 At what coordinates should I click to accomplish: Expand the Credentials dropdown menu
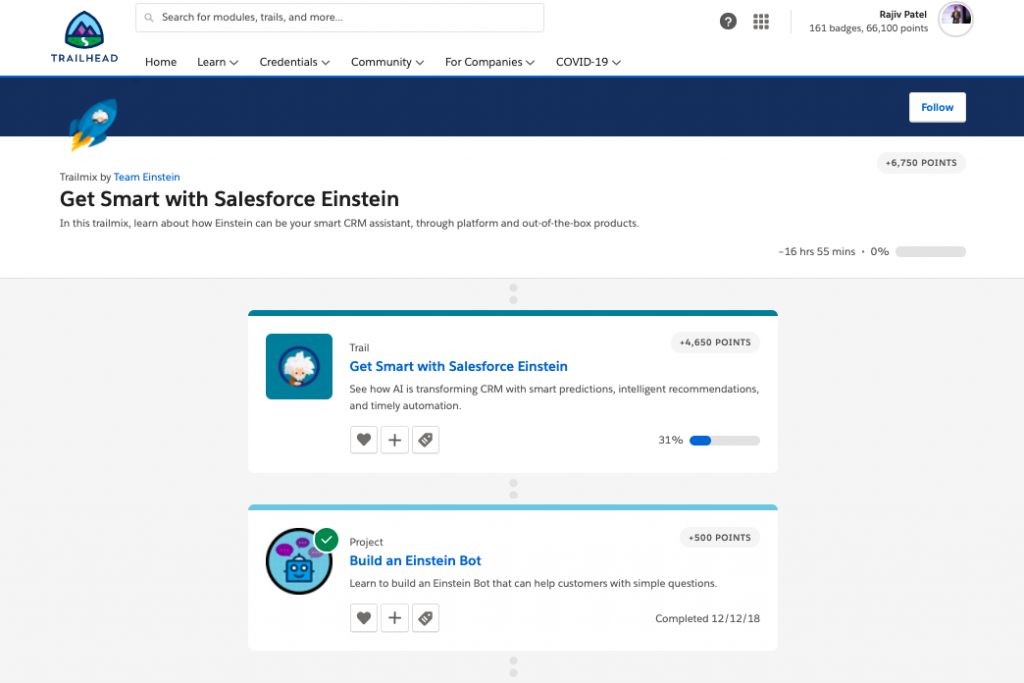coord(294,62)
